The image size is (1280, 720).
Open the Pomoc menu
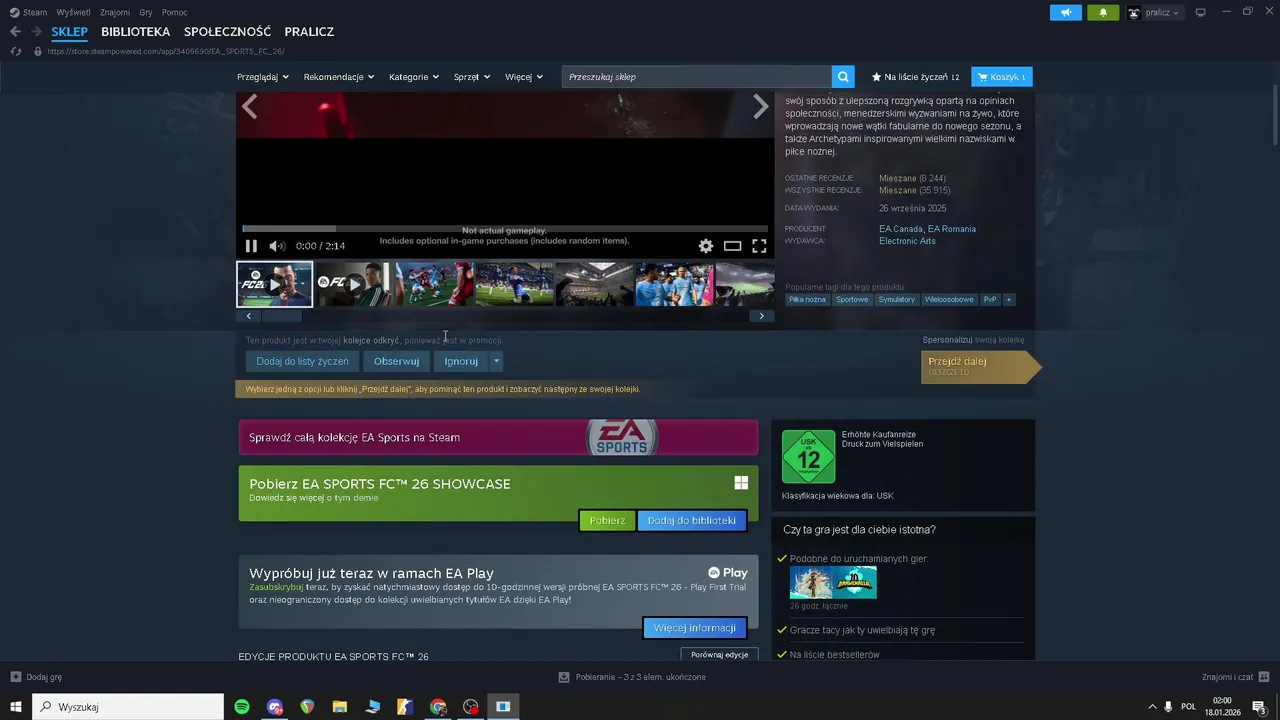click(174, 12)
